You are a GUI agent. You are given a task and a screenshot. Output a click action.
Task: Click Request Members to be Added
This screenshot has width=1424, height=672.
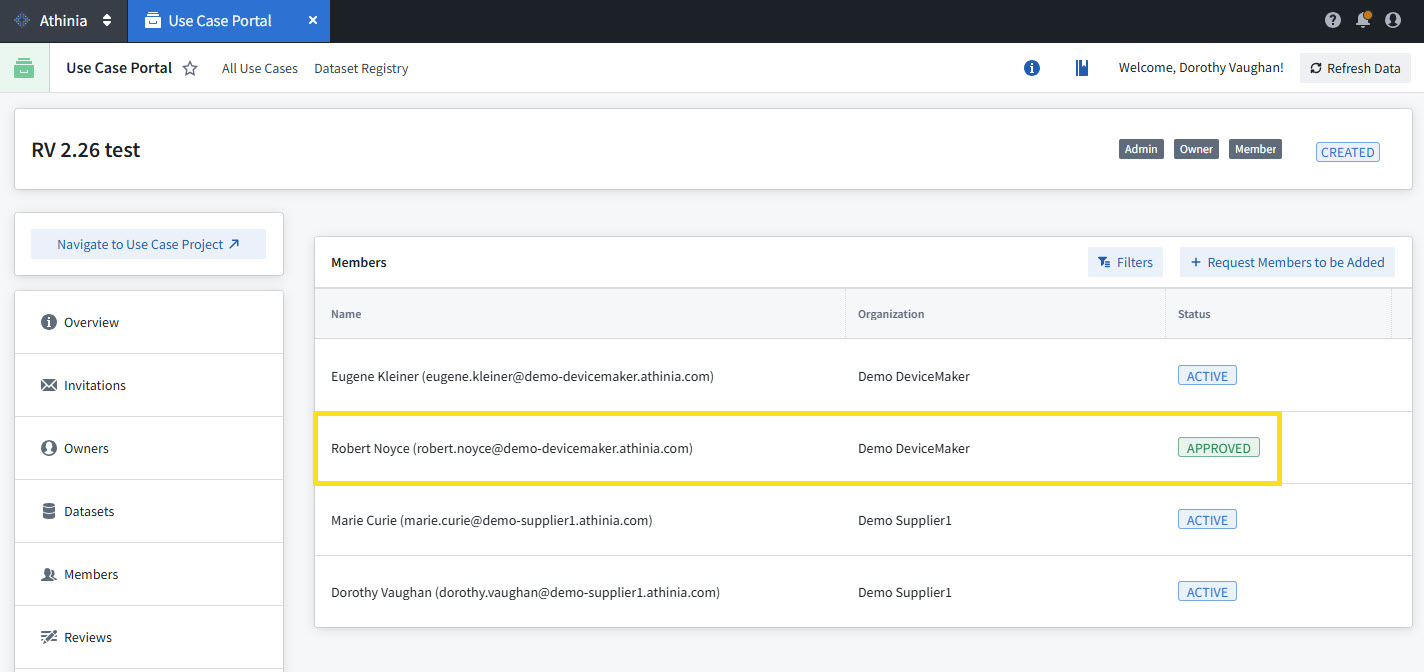[1287, 262]
